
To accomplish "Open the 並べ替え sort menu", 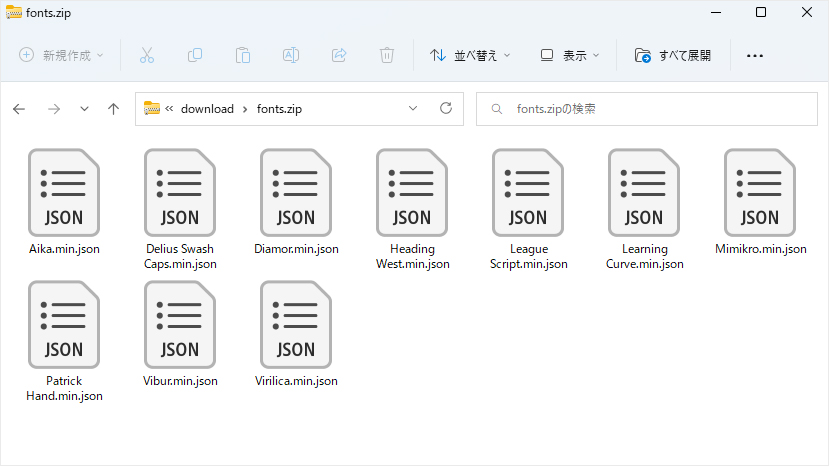I will click(470, 55).
